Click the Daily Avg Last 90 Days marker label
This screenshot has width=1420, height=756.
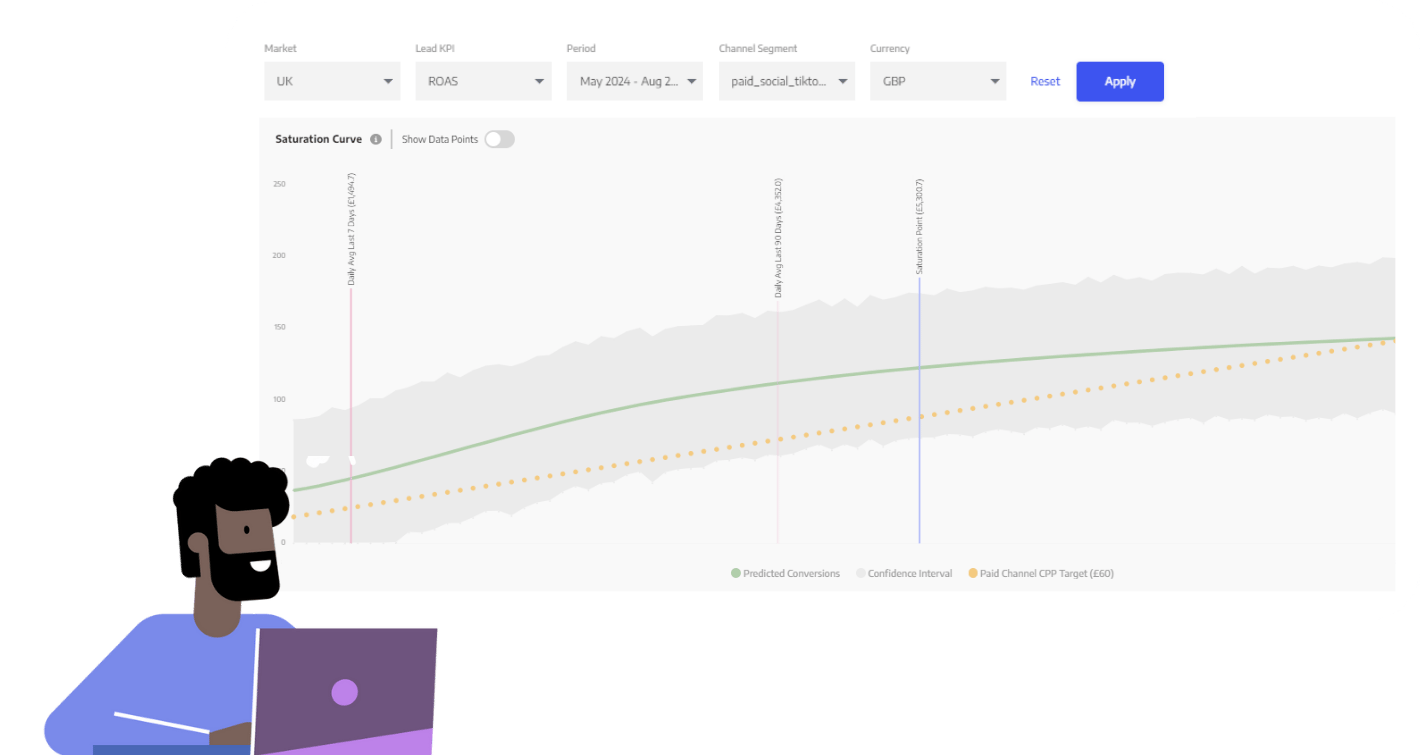pyautogui.click(x=778, y=238)
